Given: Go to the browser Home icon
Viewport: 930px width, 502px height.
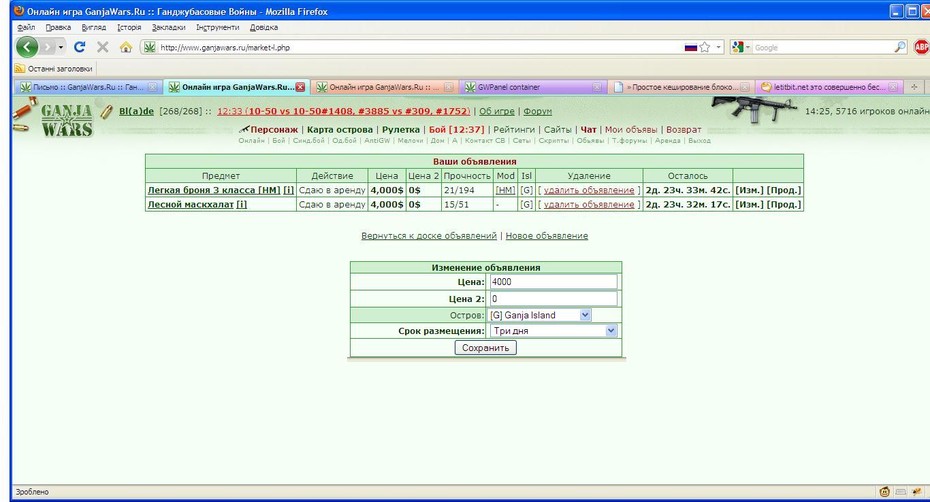Looking at the screenshot, I should [126, 47].
